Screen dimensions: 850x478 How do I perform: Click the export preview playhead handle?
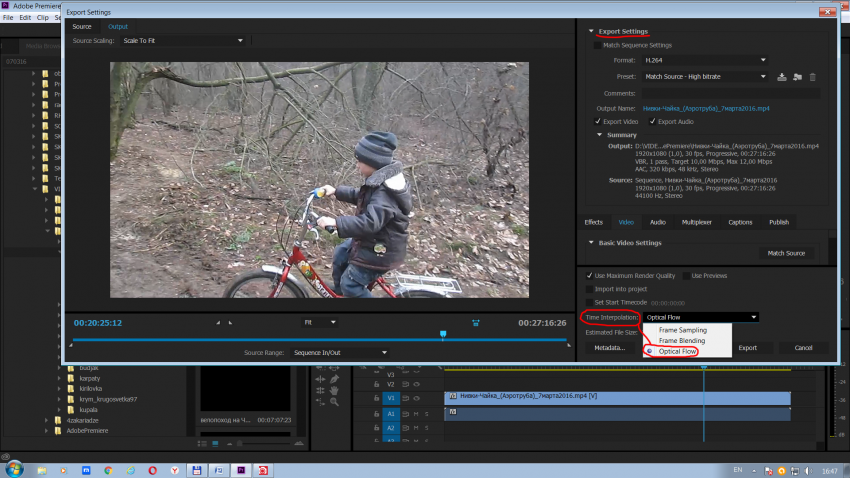443,334
